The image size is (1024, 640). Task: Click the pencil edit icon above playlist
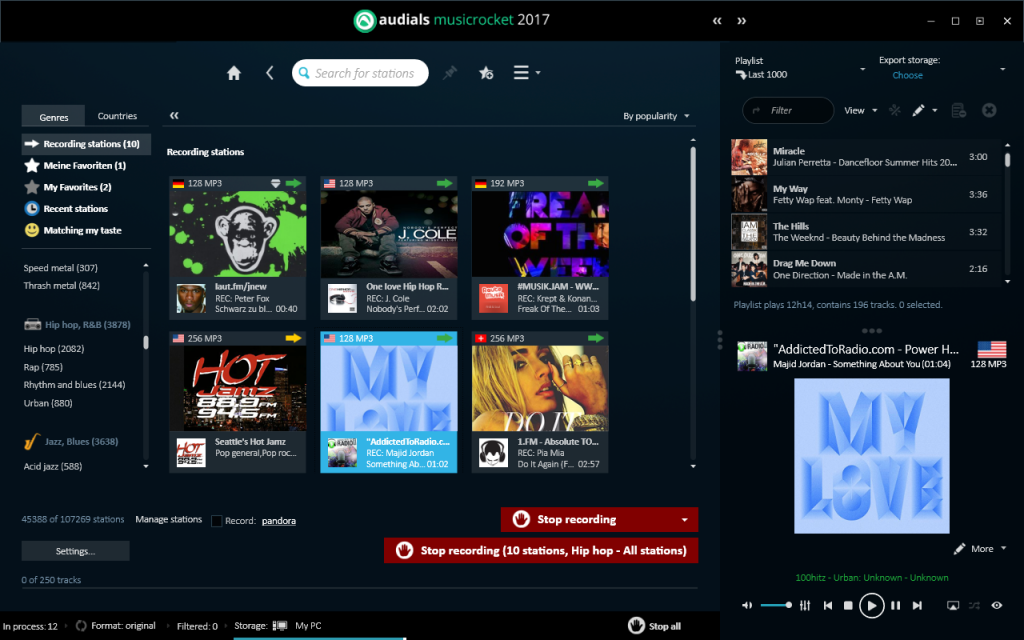[919, 110]
